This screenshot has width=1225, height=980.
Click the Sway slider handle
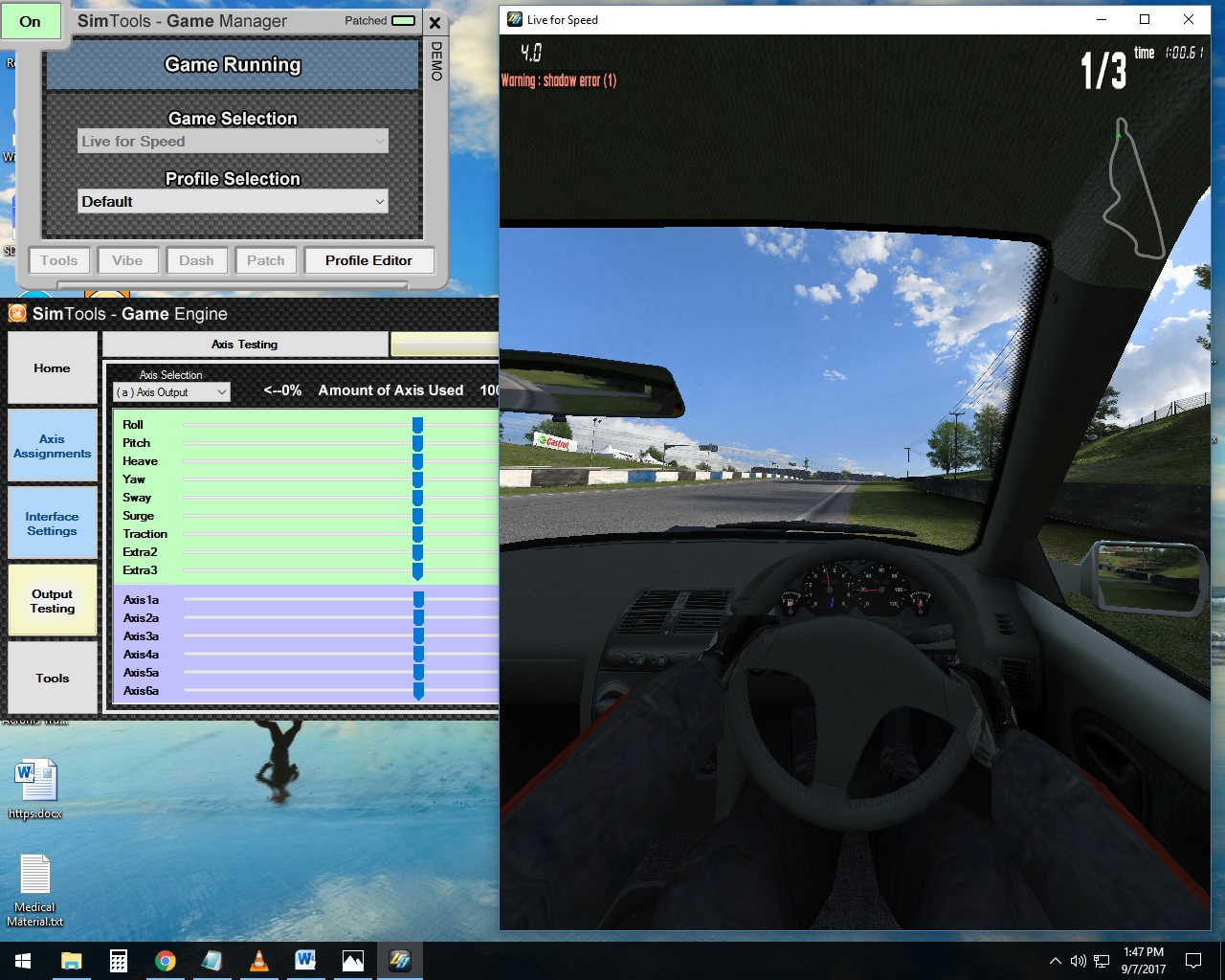(x=417, y=498)
